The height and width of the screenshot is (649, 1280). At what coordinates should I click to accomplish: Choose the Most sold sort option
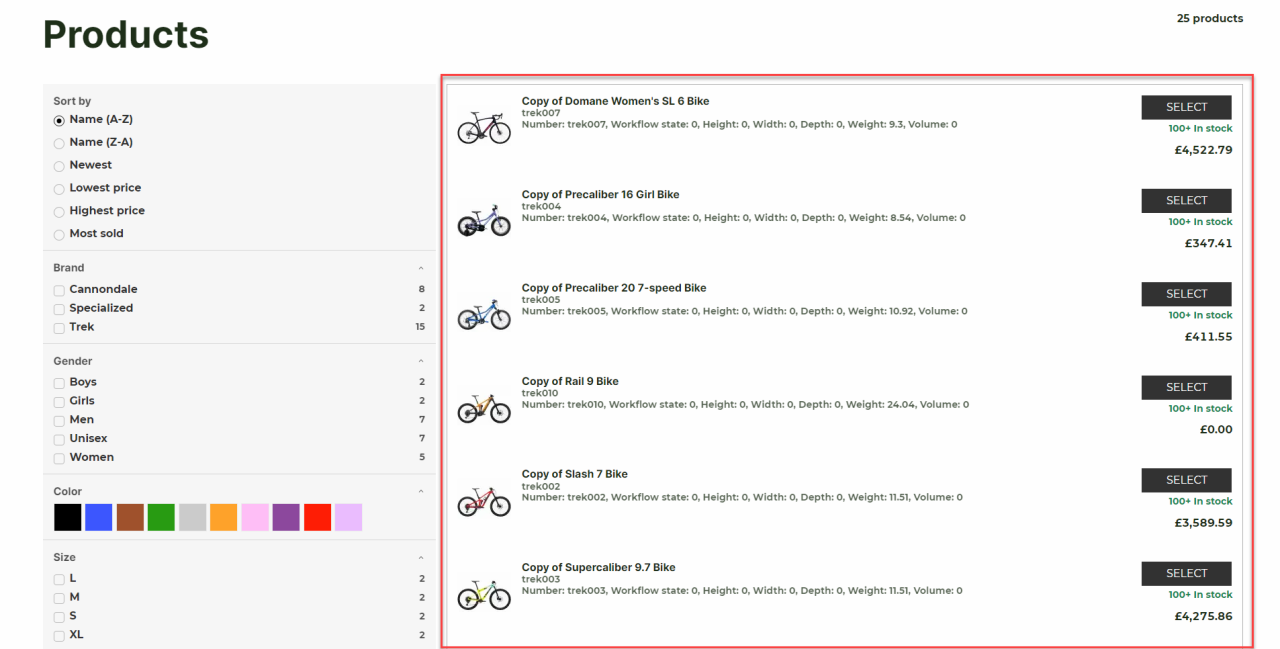pos(59,235)
